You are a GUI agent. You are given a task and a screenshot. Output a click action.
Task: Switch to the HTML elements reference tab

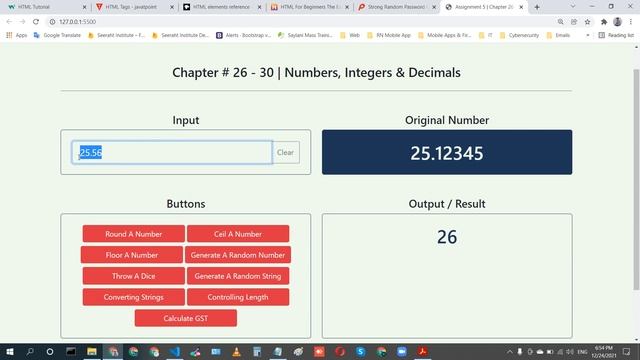pos(222,7)
